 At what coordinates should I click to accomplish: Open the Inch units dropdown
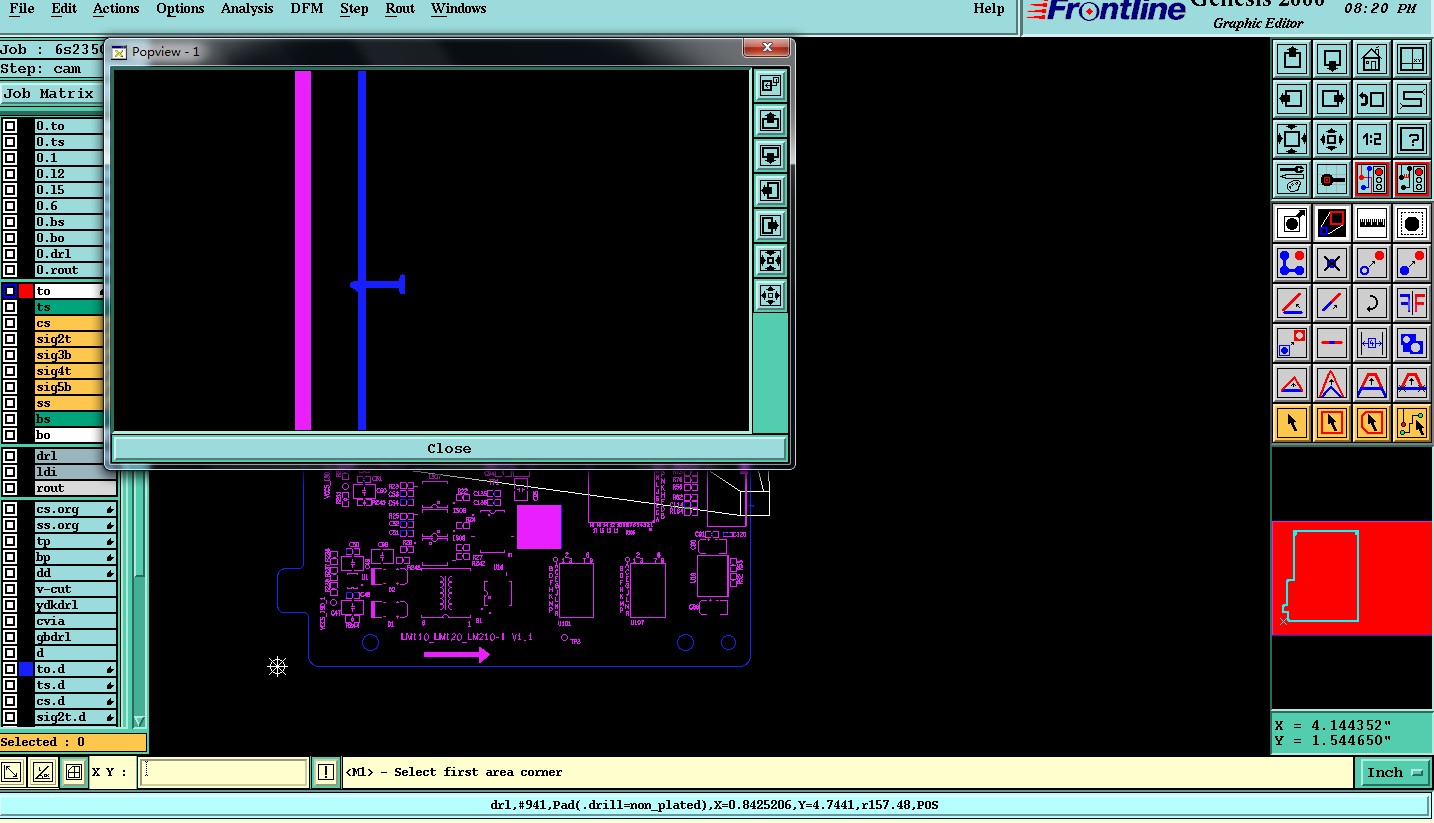click(x=1395, y=772)
